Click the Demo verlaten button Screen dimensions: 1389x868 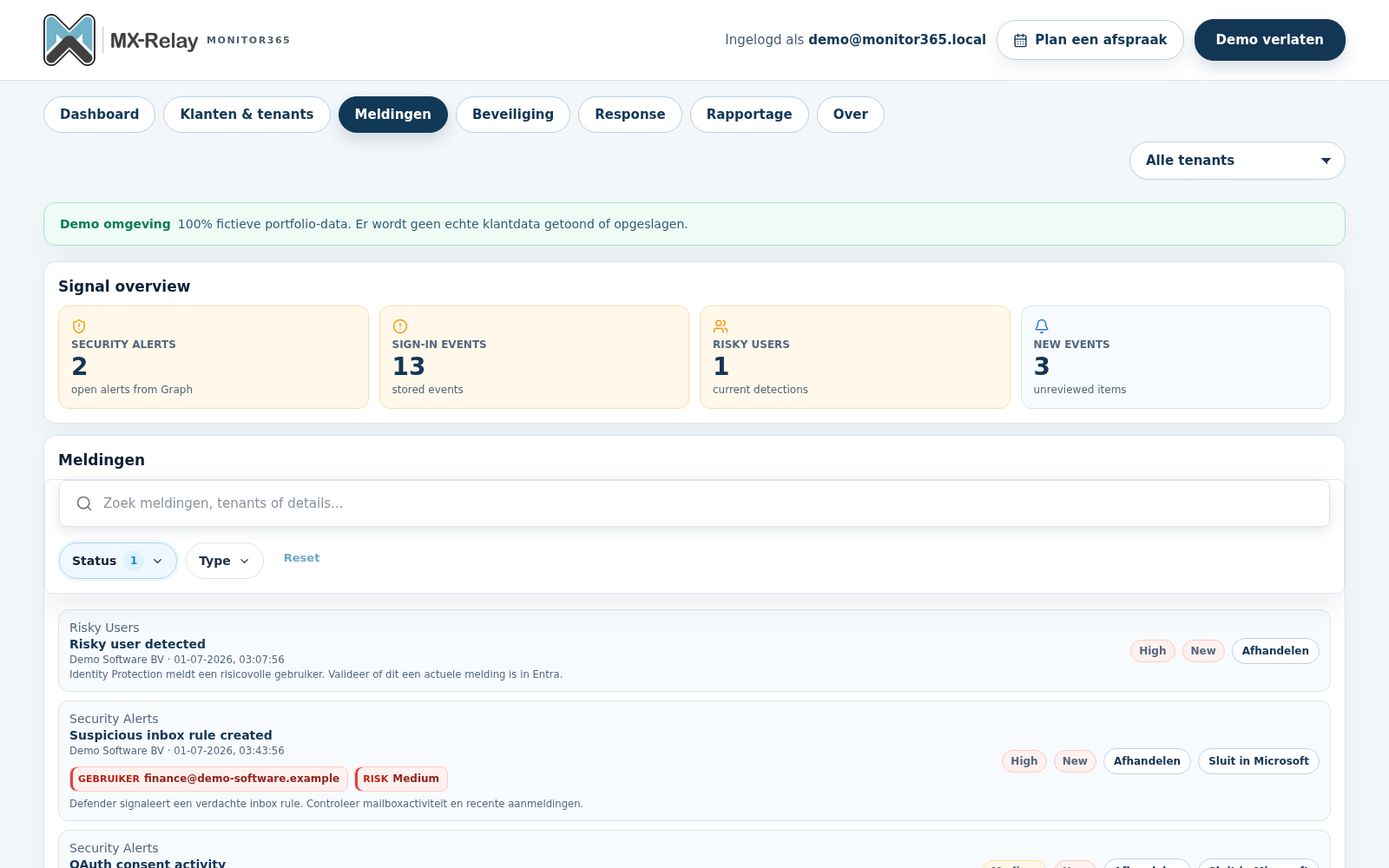tap(1270, 40)
